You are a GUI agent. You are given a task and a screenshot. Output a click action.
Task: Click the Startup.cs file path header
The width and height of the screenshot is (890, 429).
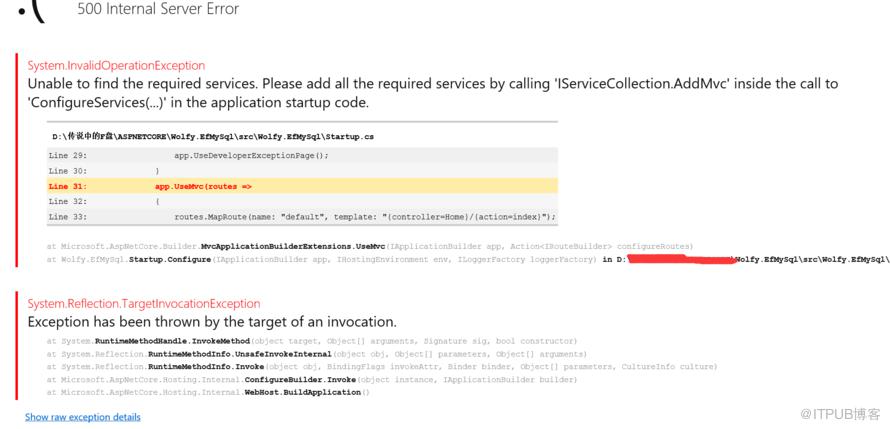point(213,137)
